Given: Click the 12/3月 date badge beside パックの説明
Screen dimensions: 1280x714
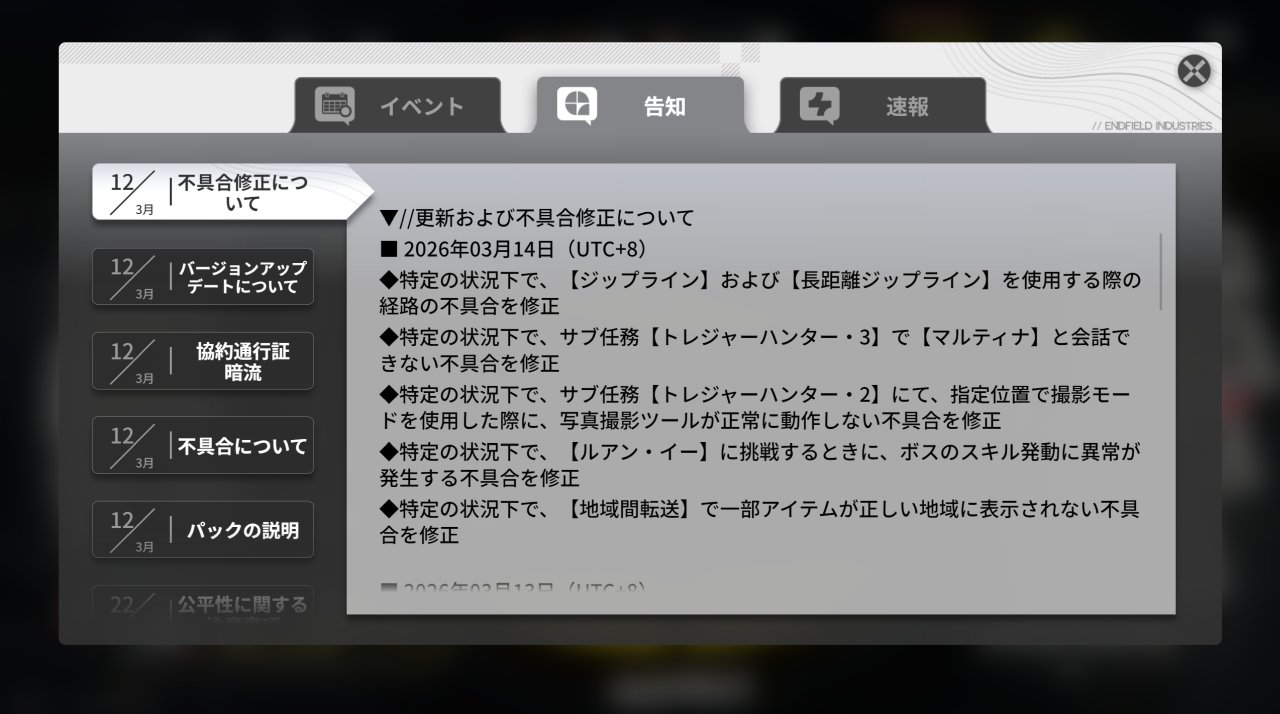Looking at the screenshot, I should point(131,530).
